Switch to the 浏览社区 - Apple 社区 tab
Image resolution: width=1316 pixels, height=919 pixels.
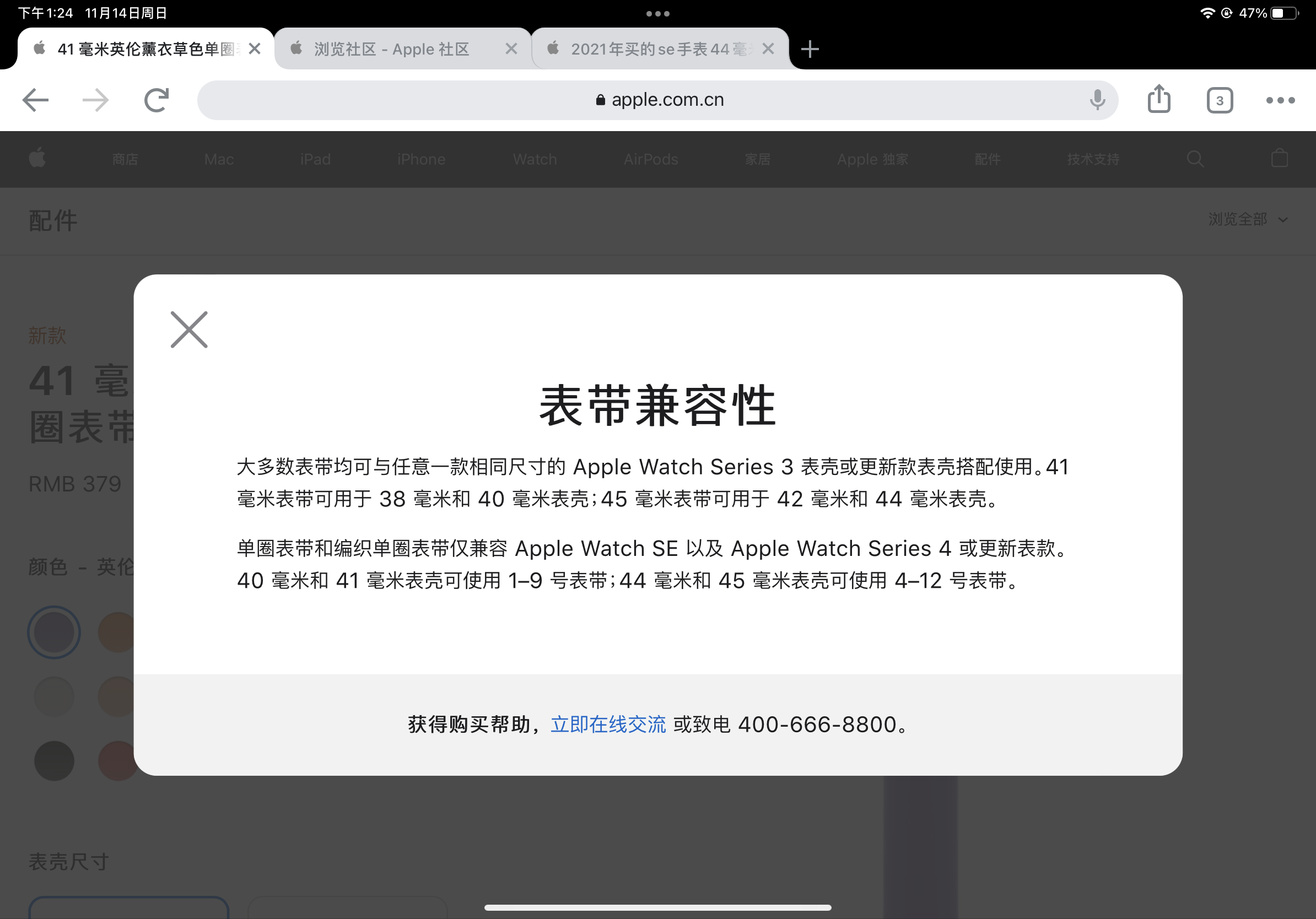[391, 49]
